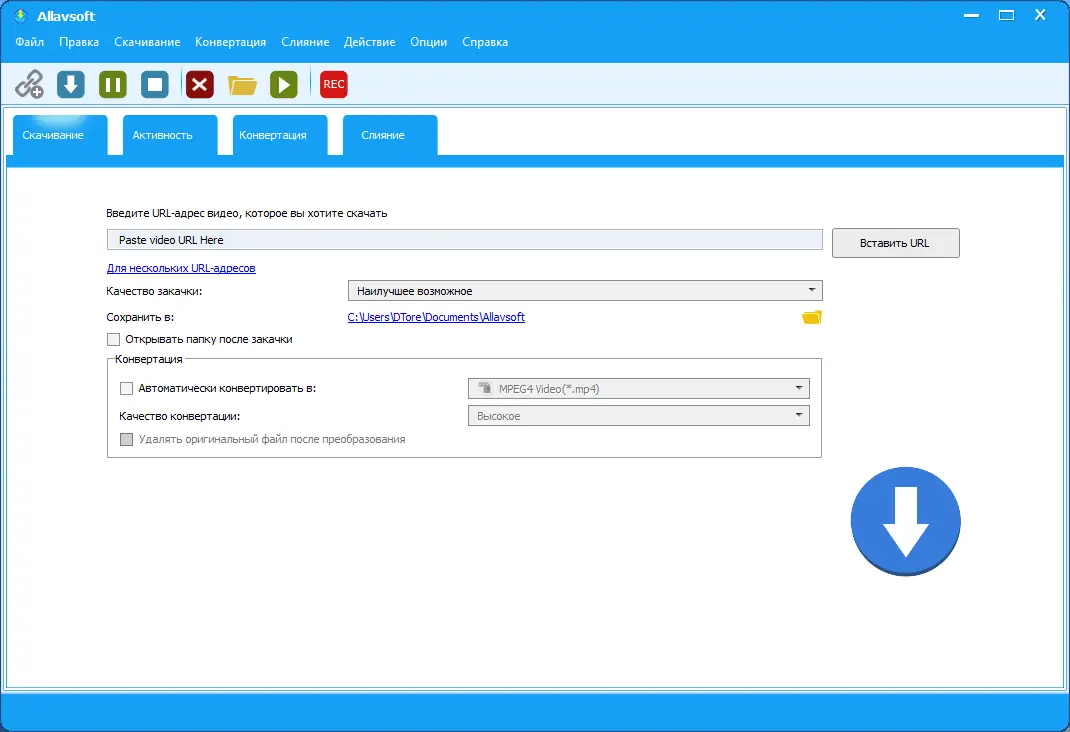Open the save folder via the yellow folder icon
1070x732 pixels.
(811, 316)
